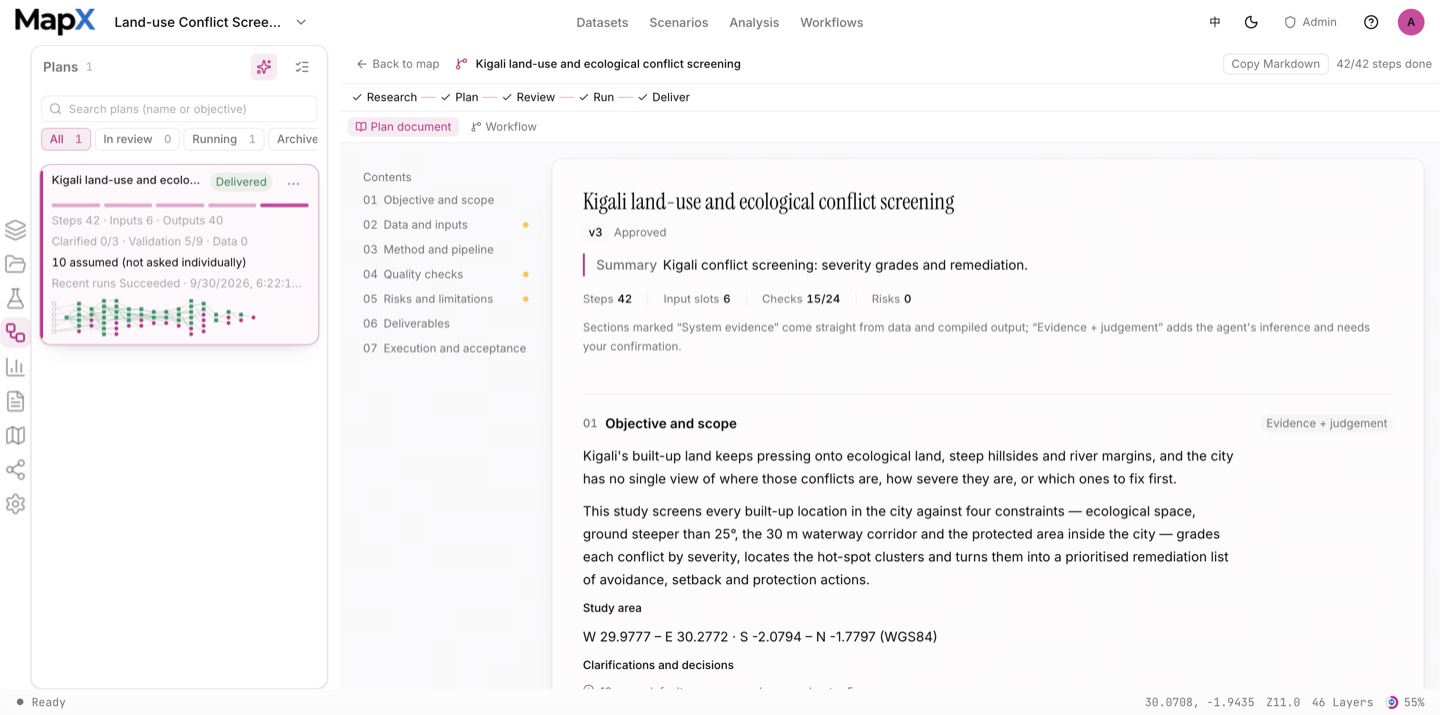Screen dimensions: 1440x715
Task: Open the lab flask icon in the sidebar
Action: pos(15,298)
